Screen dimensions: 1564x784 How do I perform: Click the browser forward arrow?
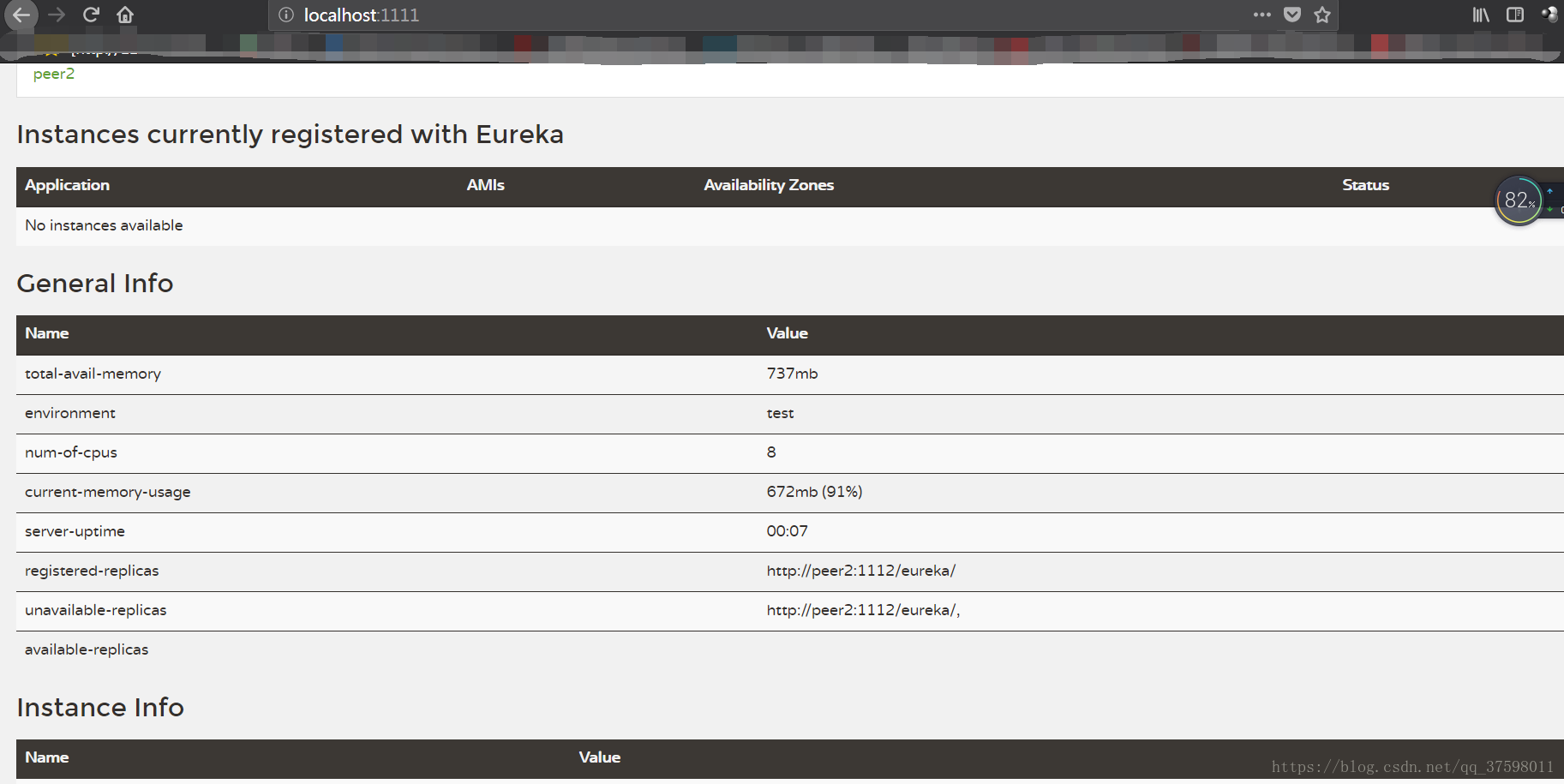click(57, 15)
